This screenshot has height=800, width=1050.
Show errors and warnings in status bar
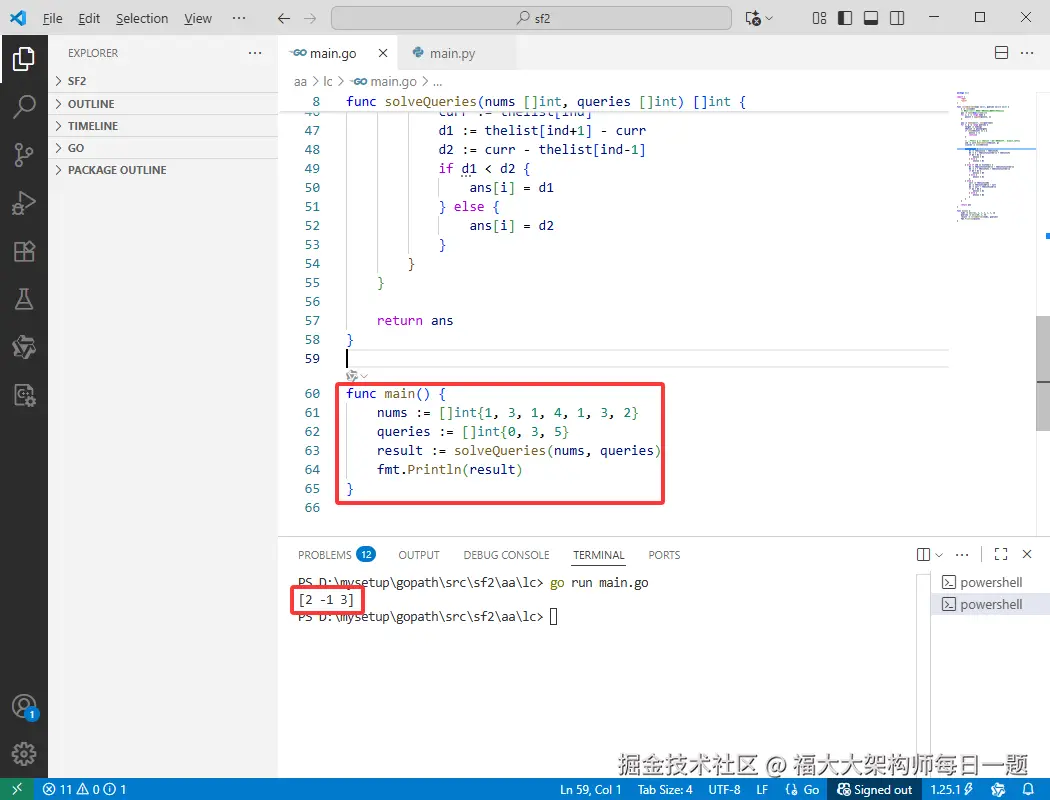point(84,789)
